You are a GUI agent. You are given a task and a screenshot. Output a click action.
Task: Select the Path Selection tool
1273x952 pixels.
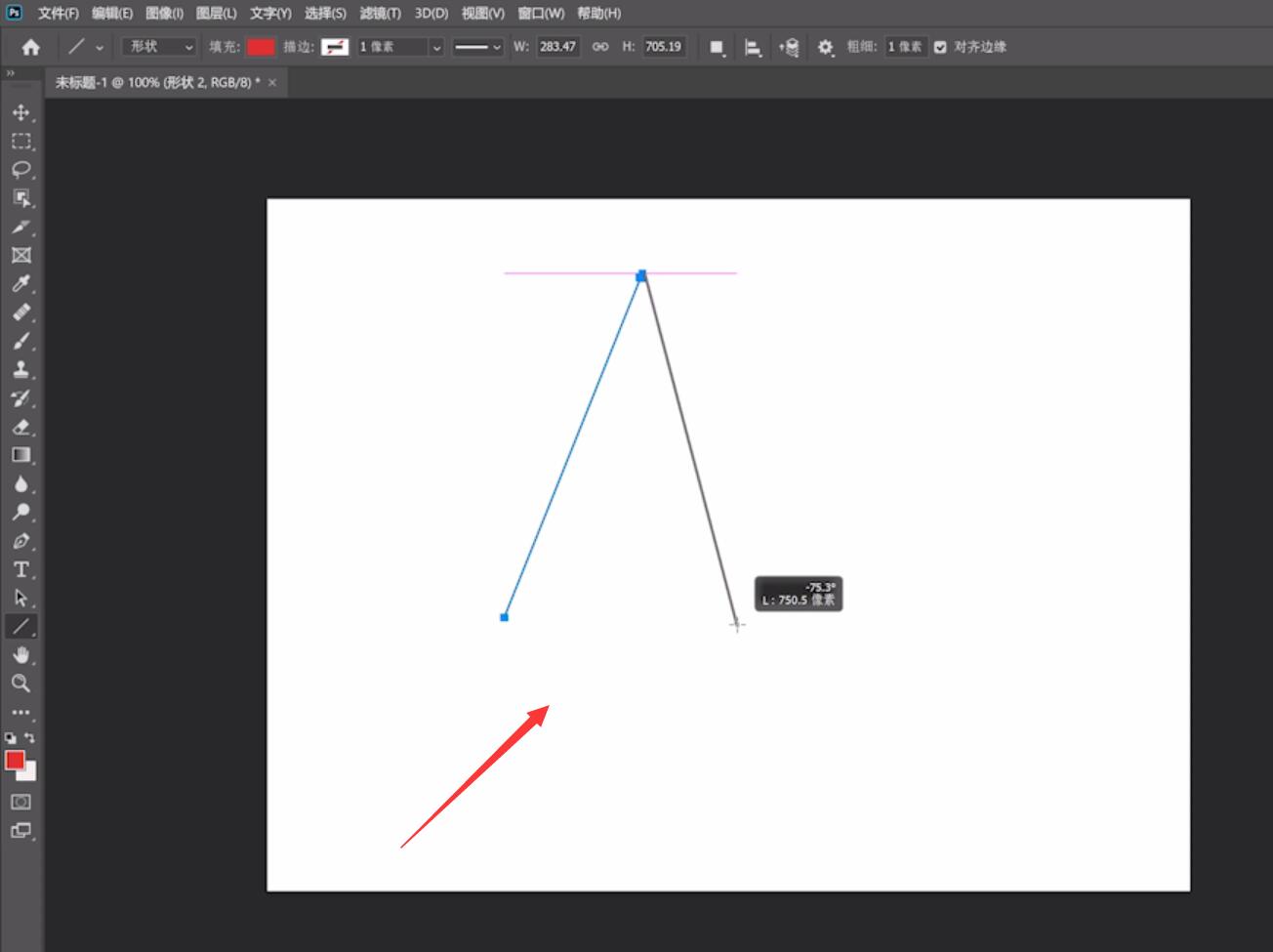click(x=21, y=598)
